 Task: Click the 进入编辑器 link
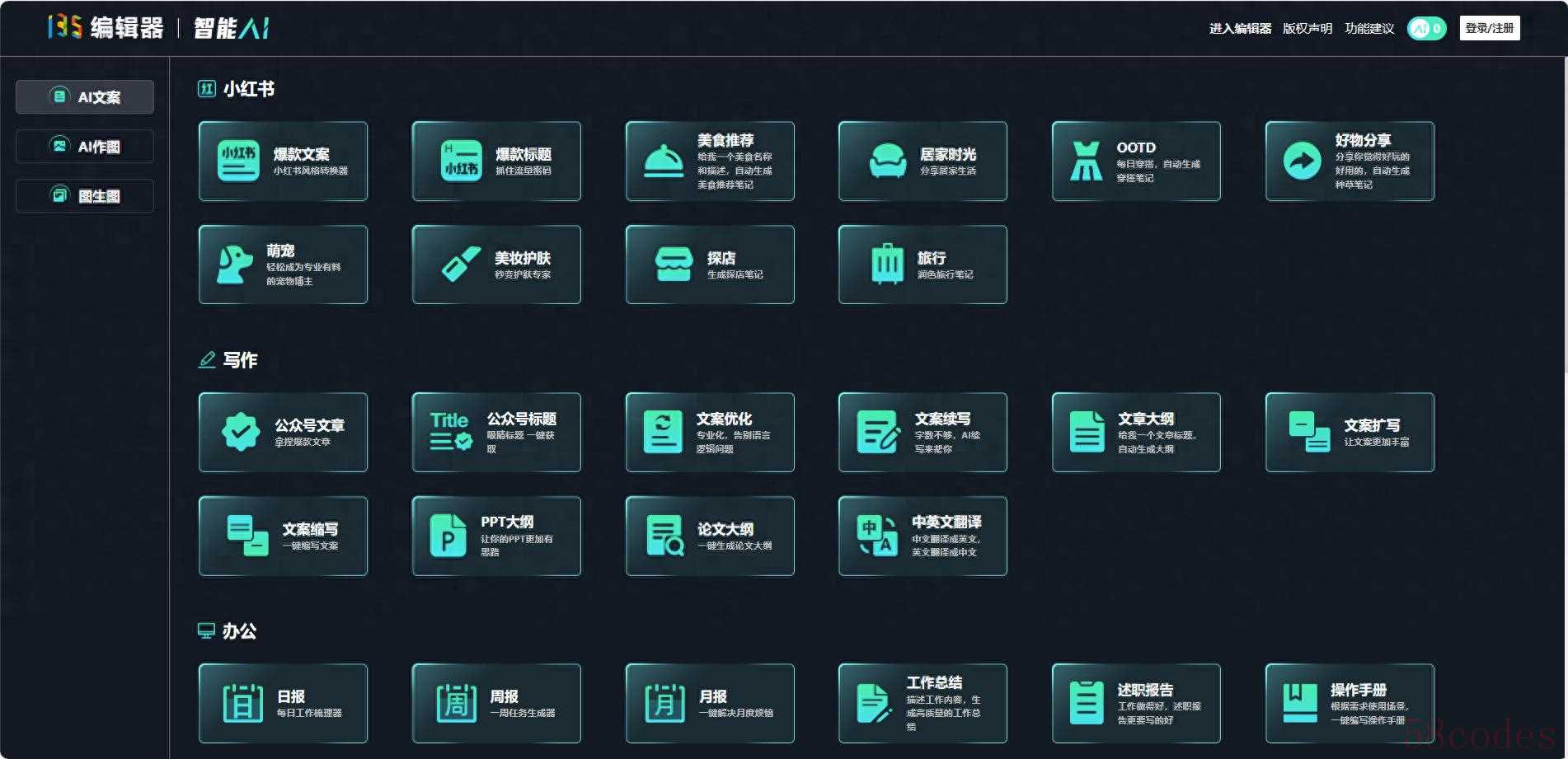(1240, 28)
